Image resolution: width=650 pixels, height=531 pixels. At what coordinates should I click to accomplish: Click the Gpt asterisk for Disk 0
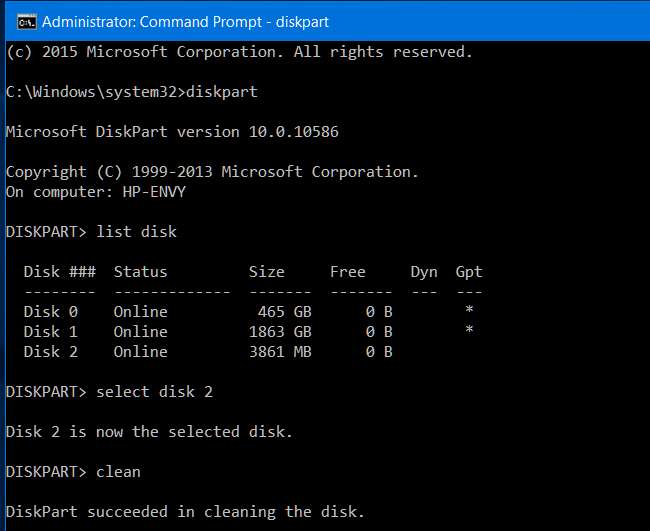(x=469, y=311)
